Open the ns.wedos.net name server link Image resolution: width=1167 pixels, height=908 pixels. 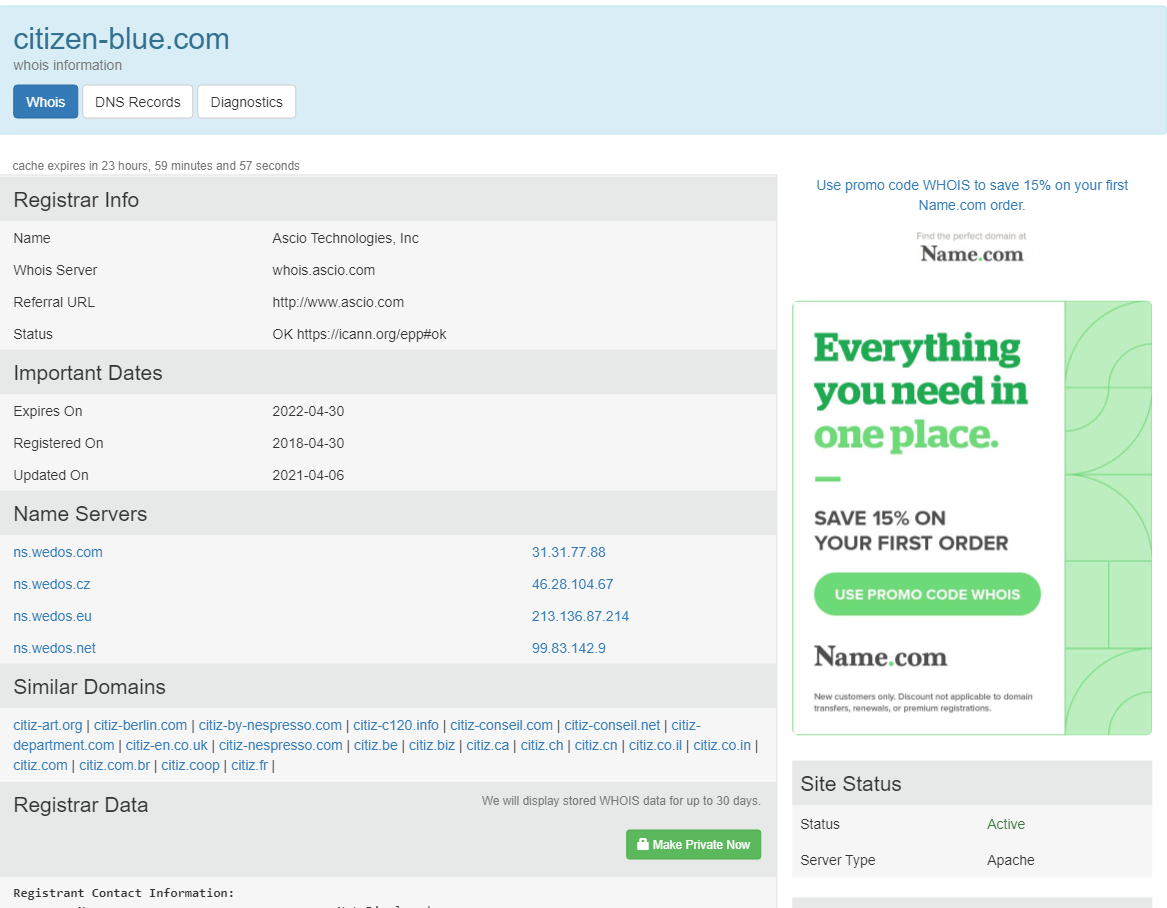[x=54, y=648]
